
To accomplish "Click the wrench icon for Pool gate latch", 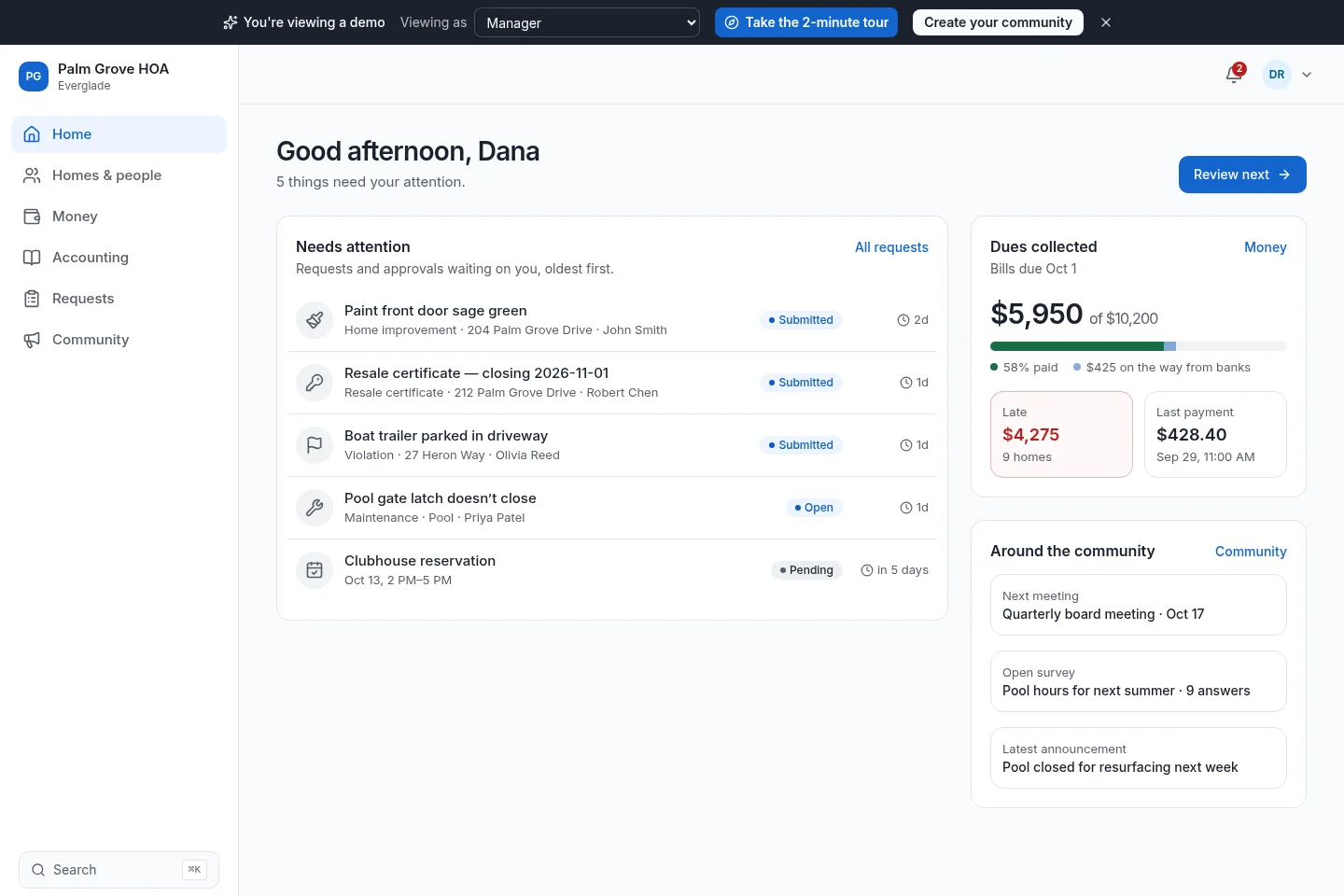I will pyautogui.click(x=315, y=508).
